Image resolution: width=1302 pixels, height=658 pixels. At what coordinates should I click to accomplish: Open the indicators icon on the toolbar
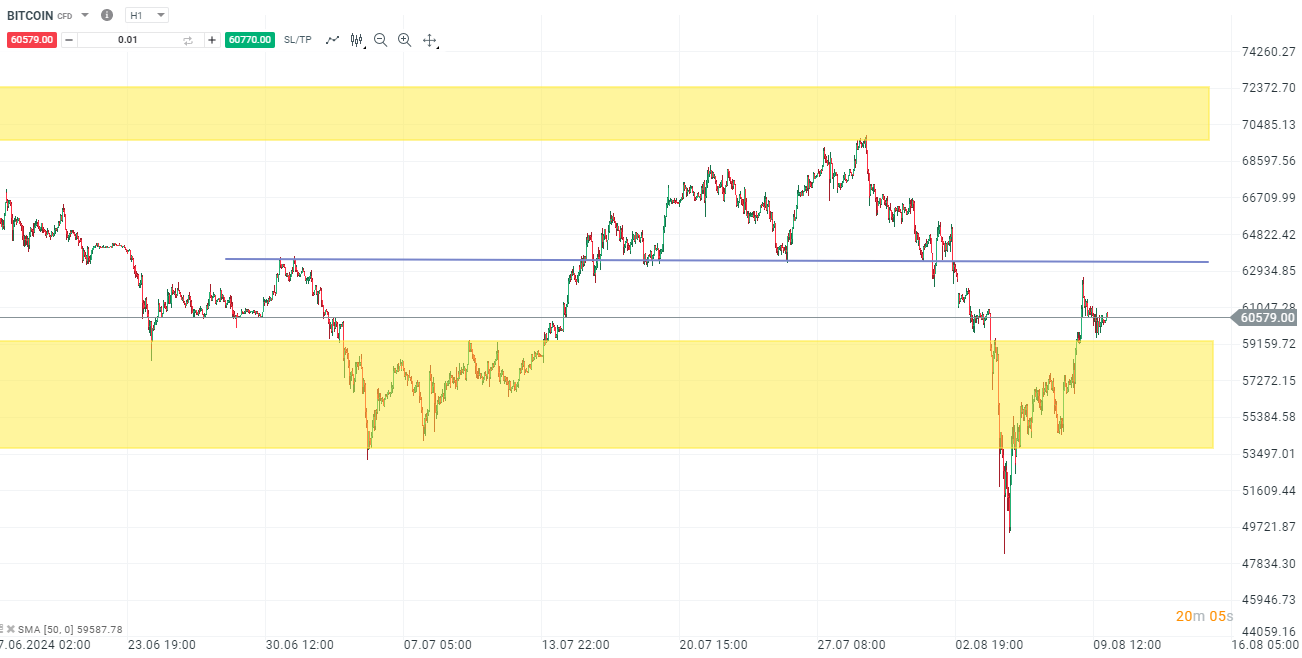(x=356, y=39)
